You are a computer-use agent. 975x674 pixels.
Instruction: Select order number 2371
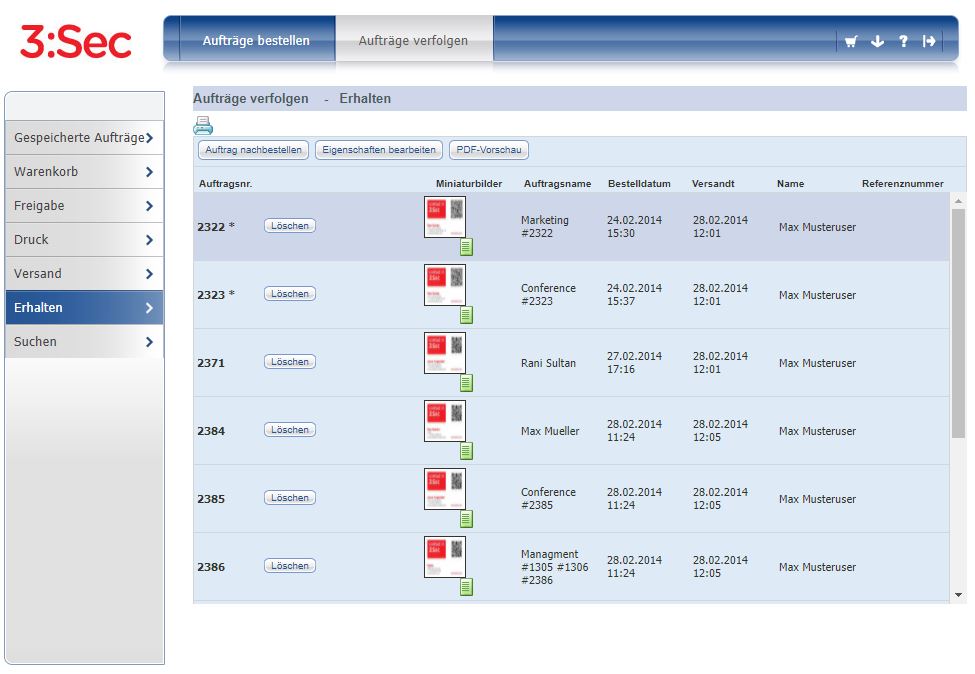[211, 363]
